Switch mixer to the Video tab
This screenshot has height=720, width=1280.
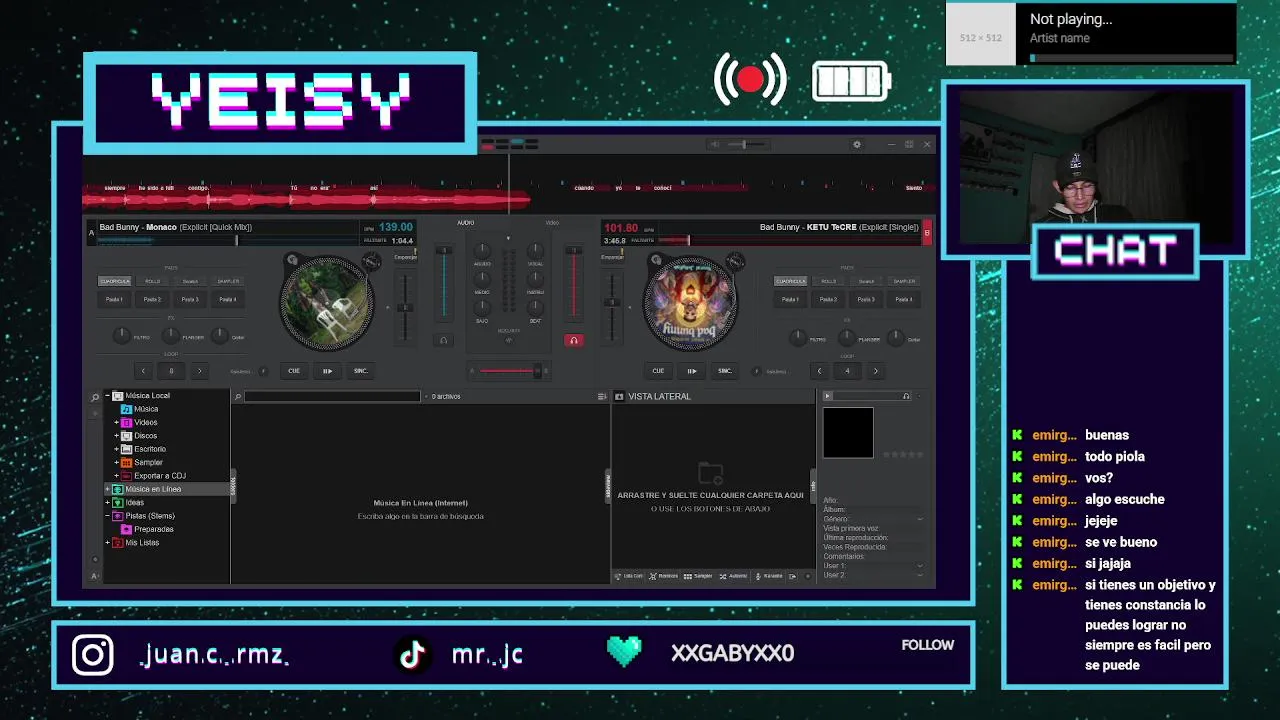[552, 222]
